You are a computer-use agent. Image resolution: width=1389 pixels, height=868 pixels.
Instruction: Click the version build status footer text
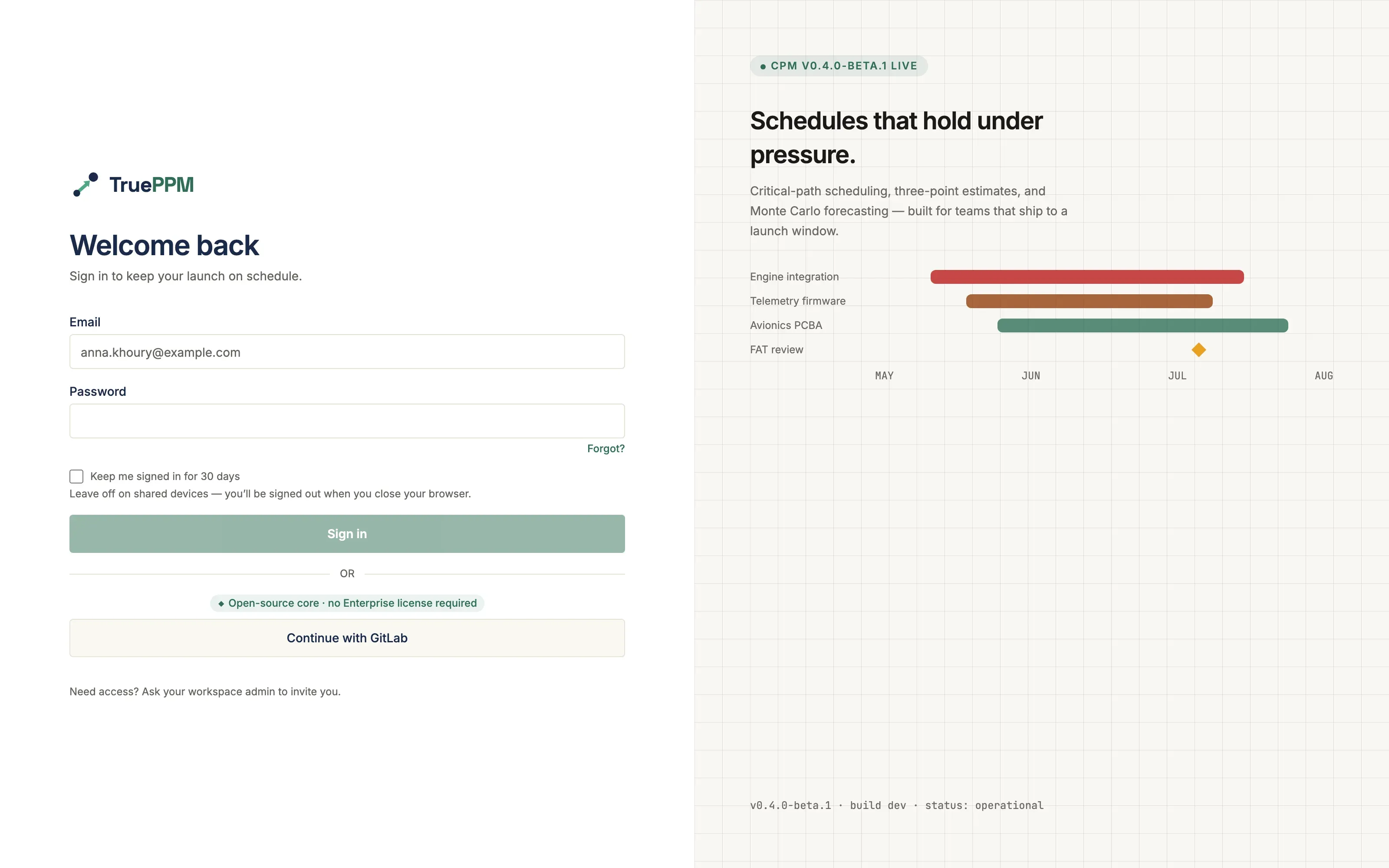coord(896,805)
